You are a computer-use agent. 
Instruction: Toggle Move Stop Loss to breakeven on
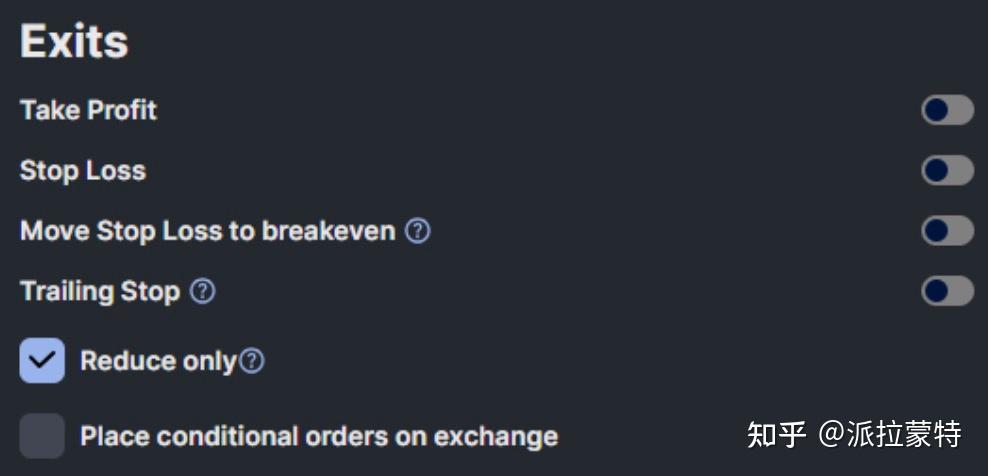point(947,231)
